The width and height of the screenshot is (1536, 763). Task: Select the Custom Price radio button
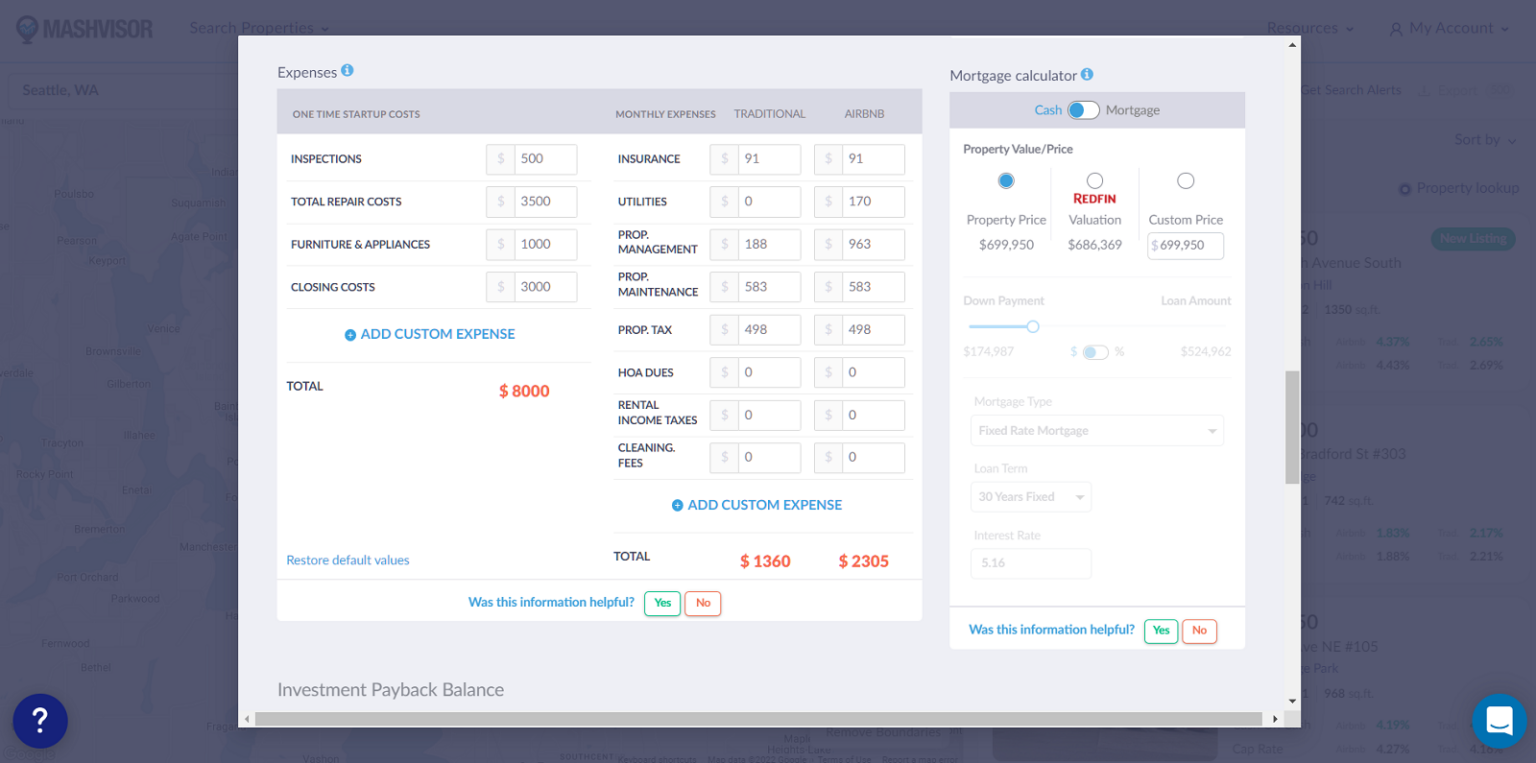pyautogui.click(x=1185, y=181)
